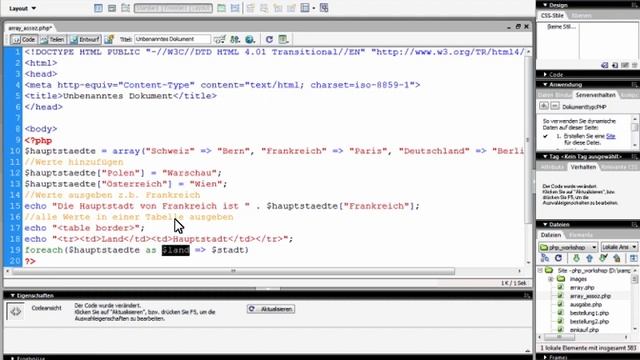
Task: Collapse the Design panel group
Action: point(545,5)
